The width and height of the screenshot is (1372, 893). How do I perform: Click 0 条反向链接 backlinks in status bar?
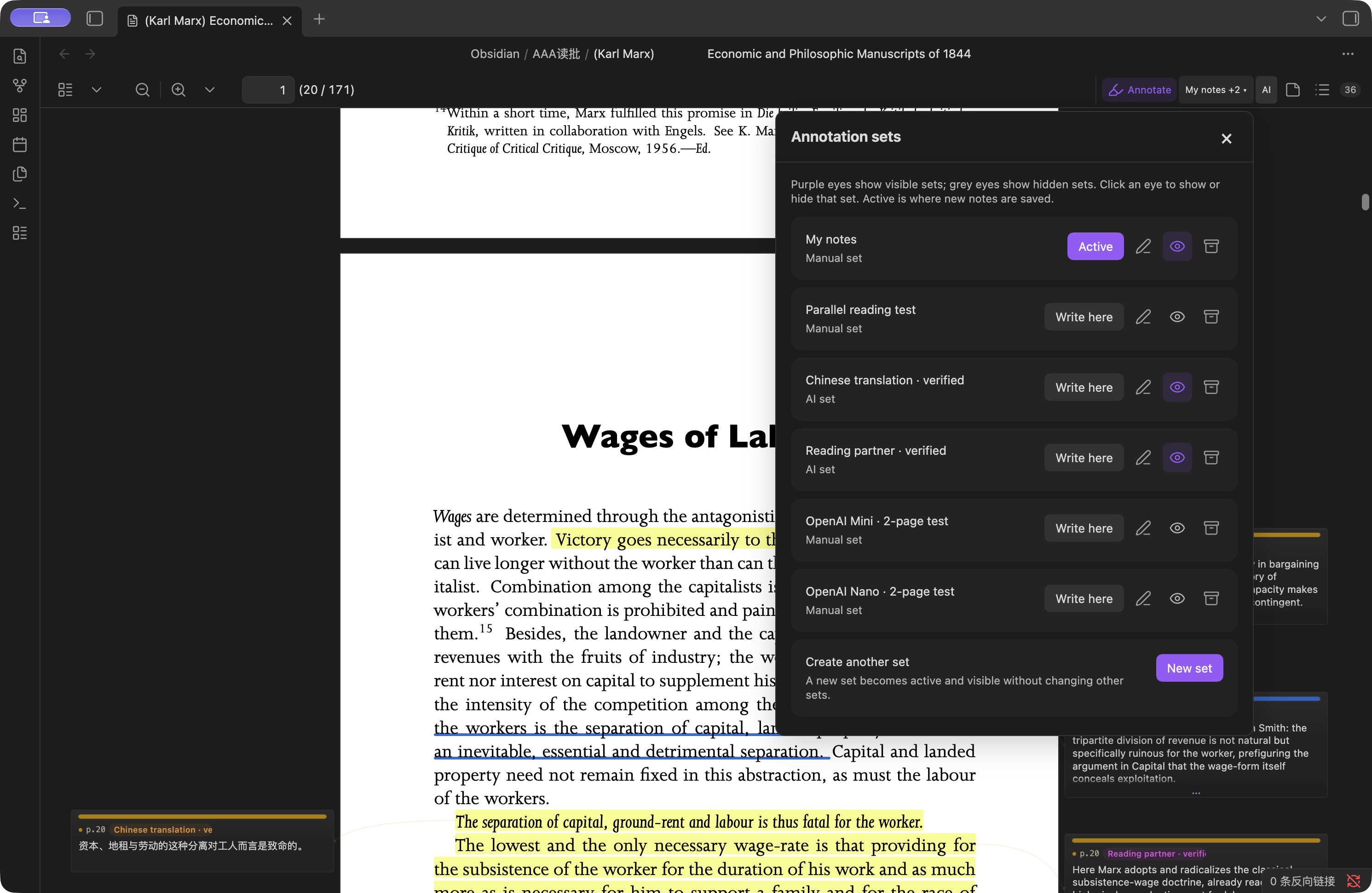(x=1303, y=881)
